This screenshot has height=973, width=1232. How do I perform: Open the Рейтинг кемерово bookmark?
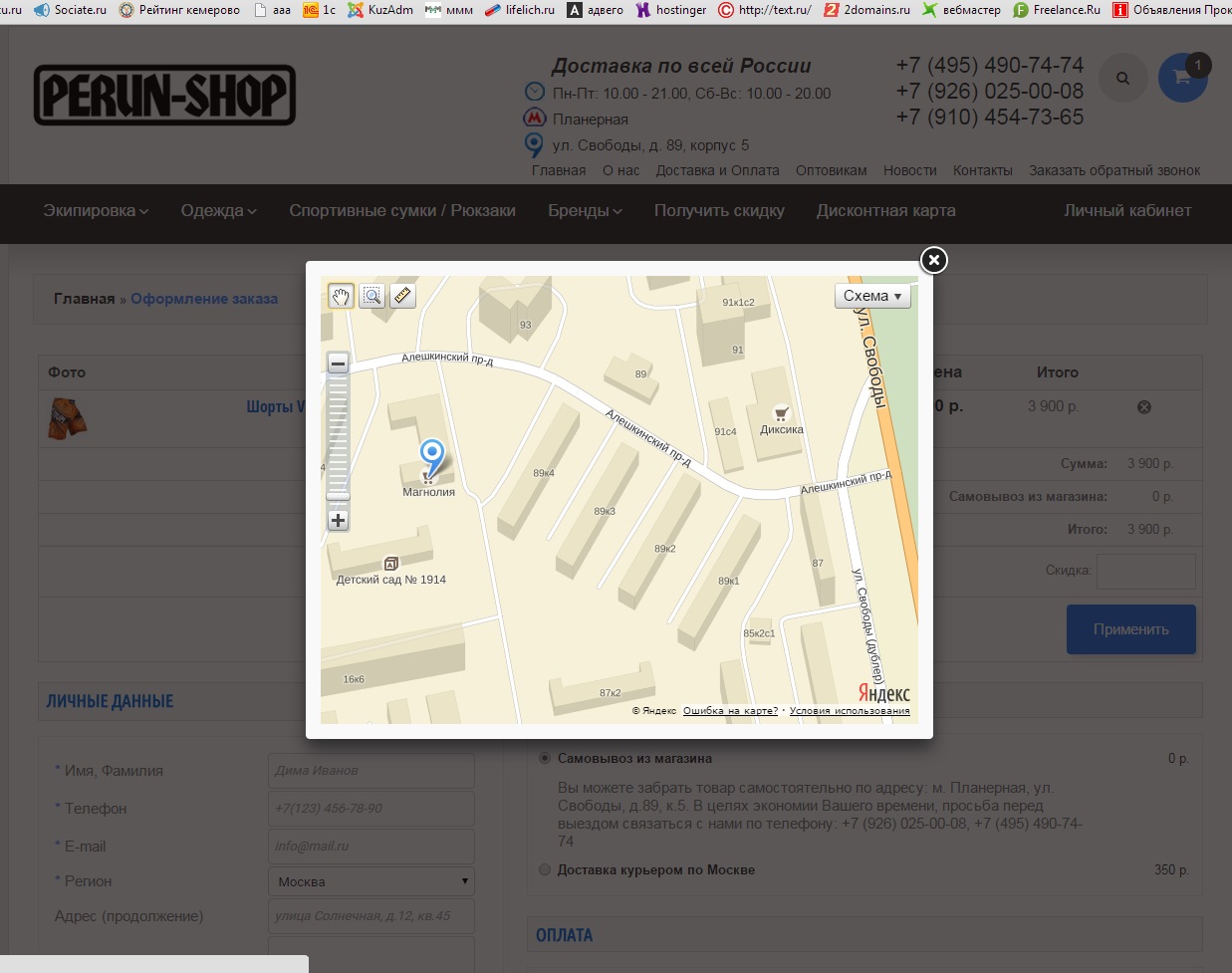pyautogui.click(x=179, y=10)
